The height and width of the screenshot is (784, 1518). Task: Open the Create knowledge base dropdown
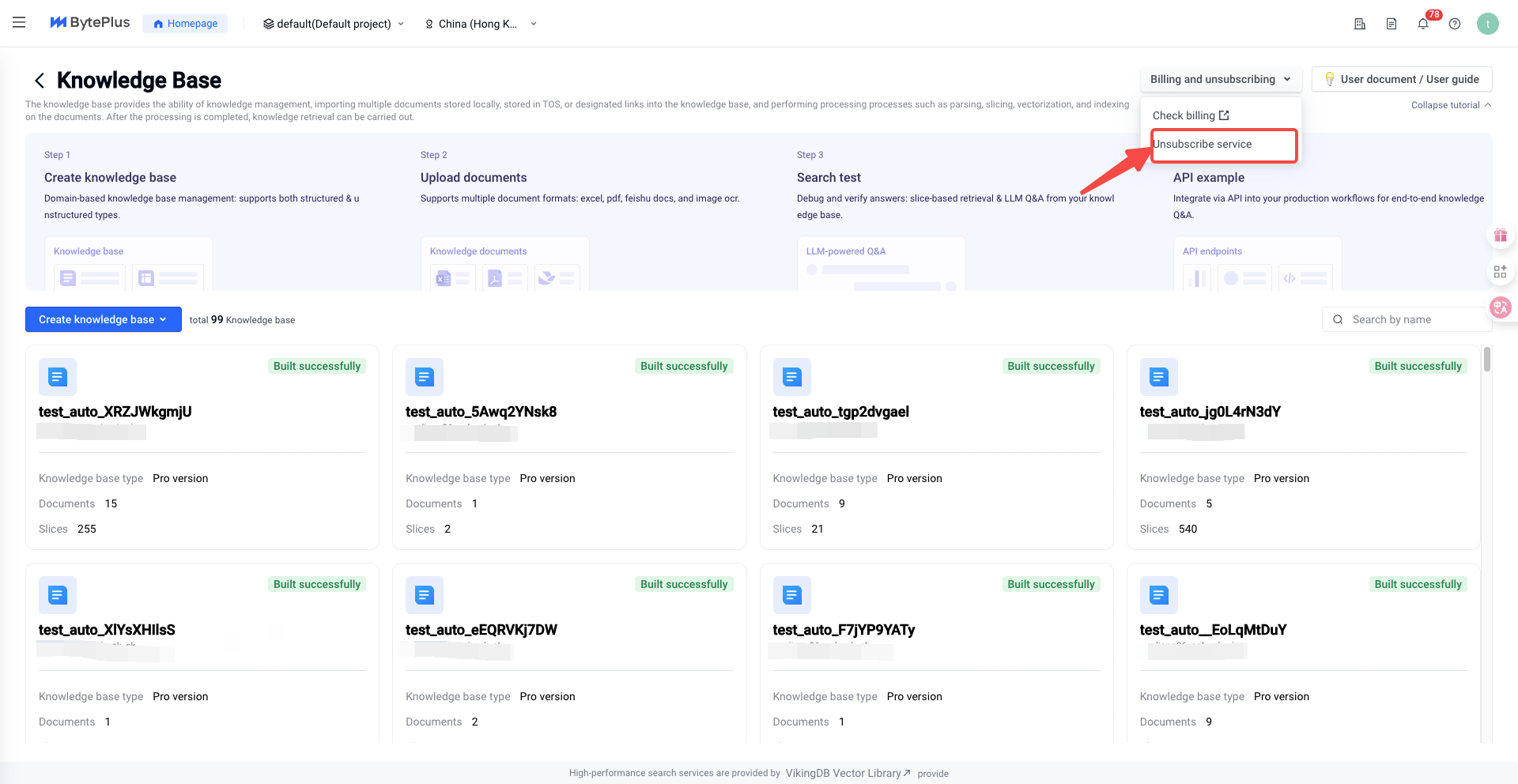pyautogui.click(x=103, y=319)
